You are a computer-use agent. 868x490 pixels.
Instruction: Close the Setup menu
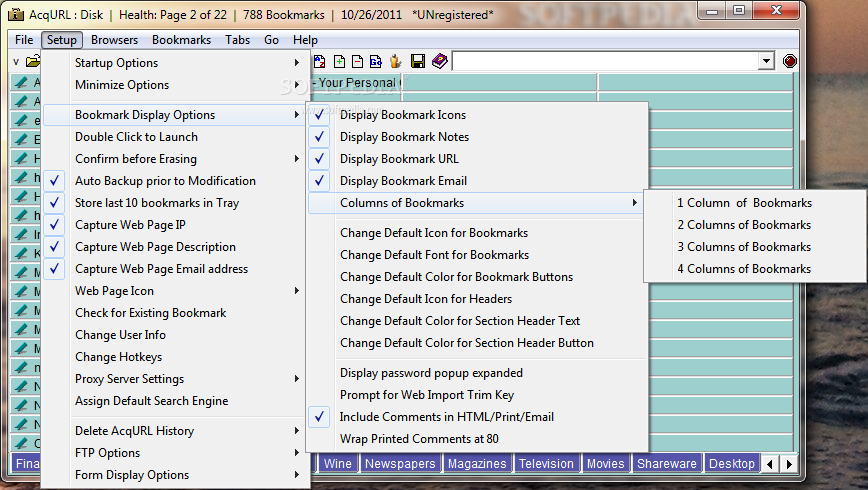click(x=61, y=40)
